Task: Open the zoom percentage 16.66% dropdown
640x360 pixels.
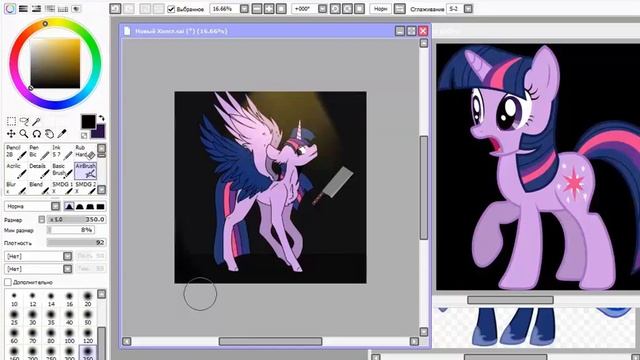Action: click(x=244, y=9)
